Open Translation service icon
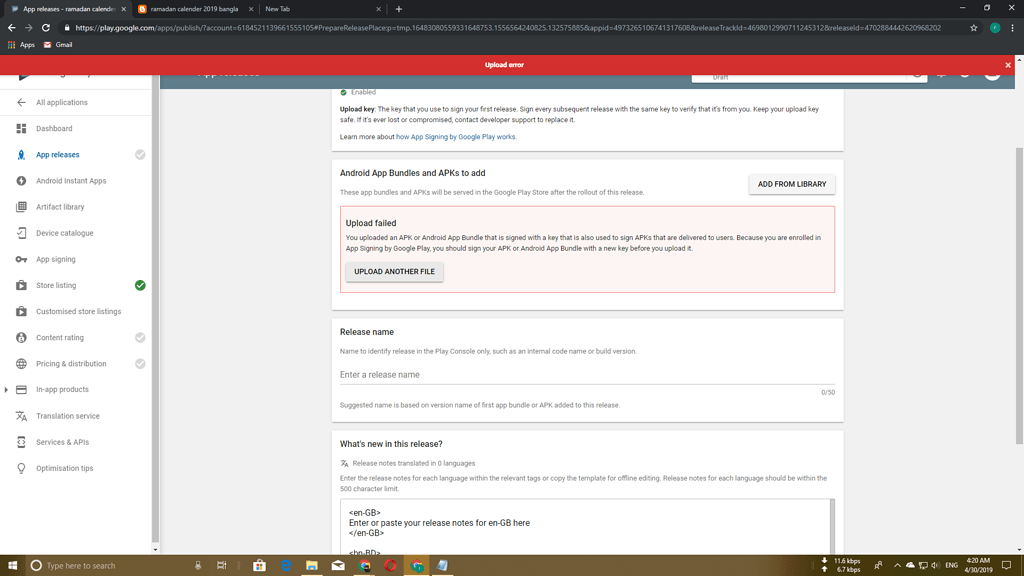Screen dimensions: 1024x576 [22, 416]
